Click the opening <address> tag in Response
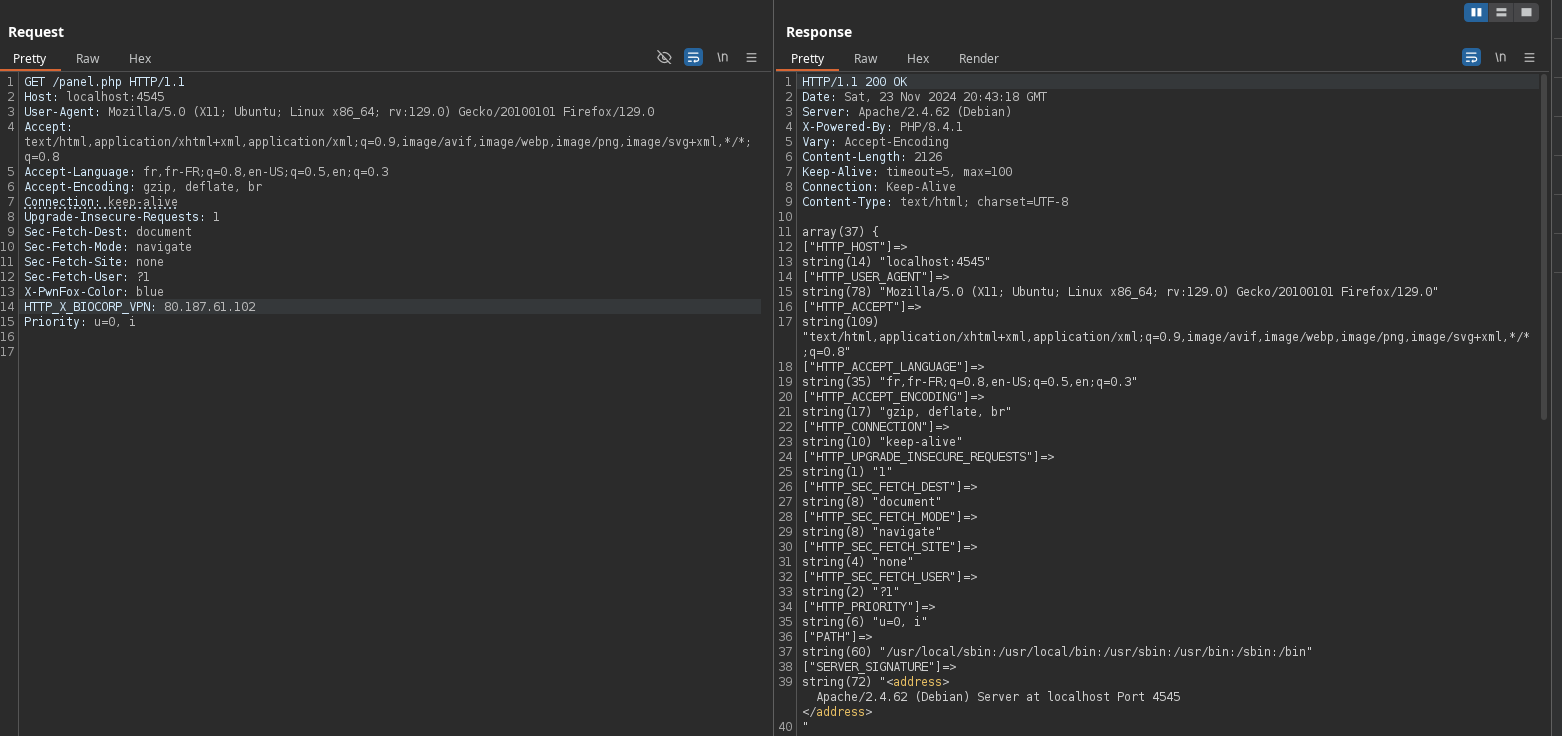 coord(917,682)
